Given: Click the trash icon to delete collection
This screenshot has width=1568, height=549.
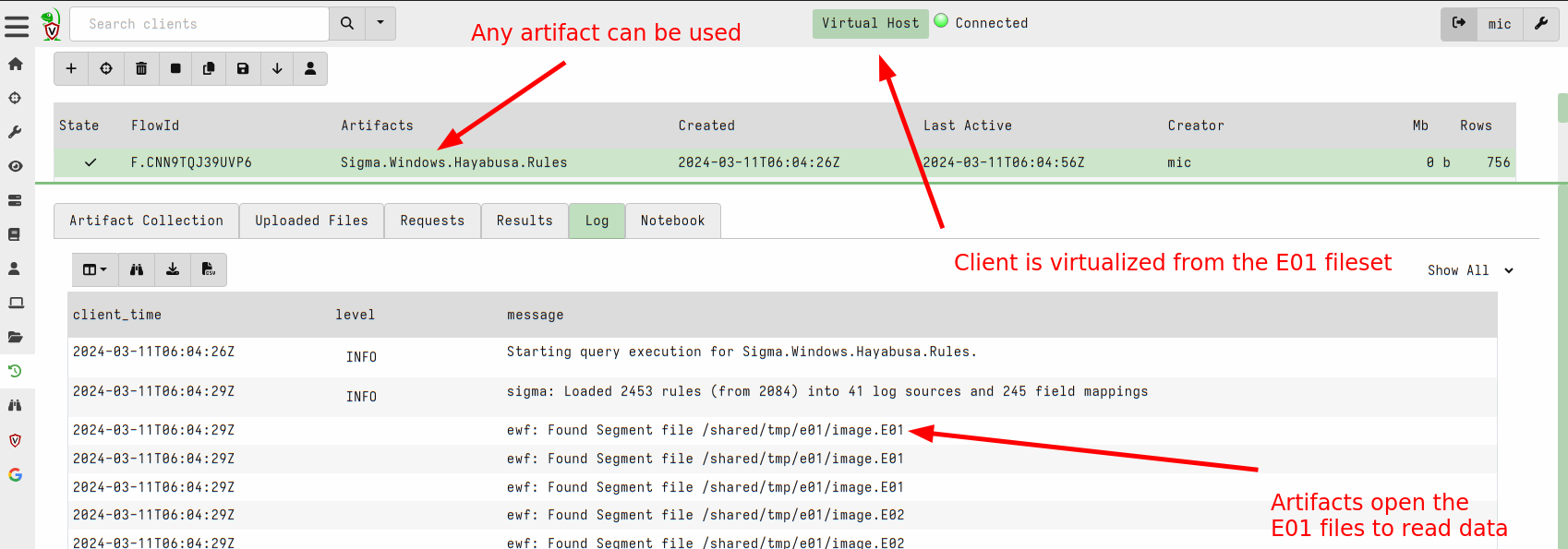Looking at the screenshot, I should click(x=141, y=69).
